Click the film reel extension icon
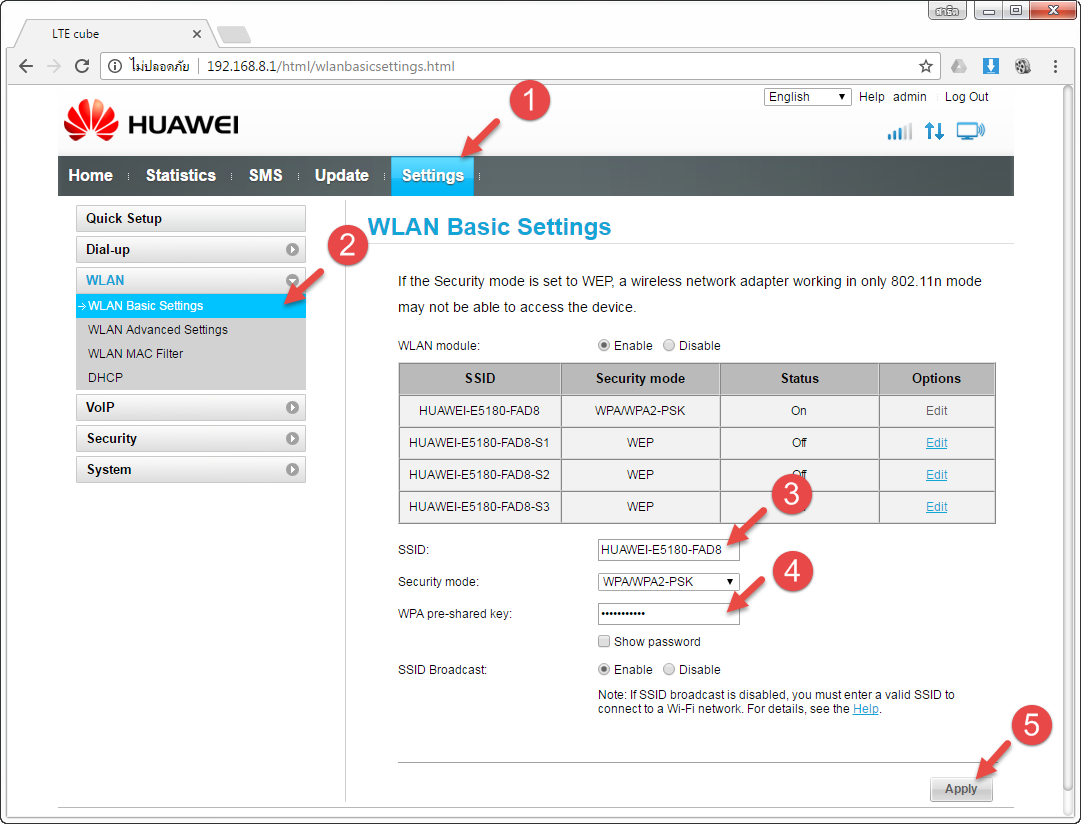The height and width of the screenshot is (824, 1081). [x=1022, y=66]
